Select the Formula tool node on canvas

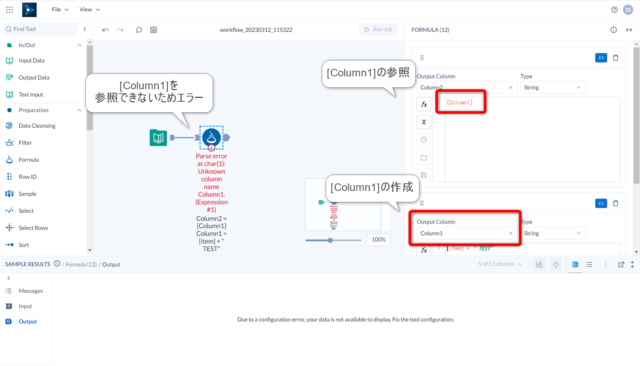point(211,138)
